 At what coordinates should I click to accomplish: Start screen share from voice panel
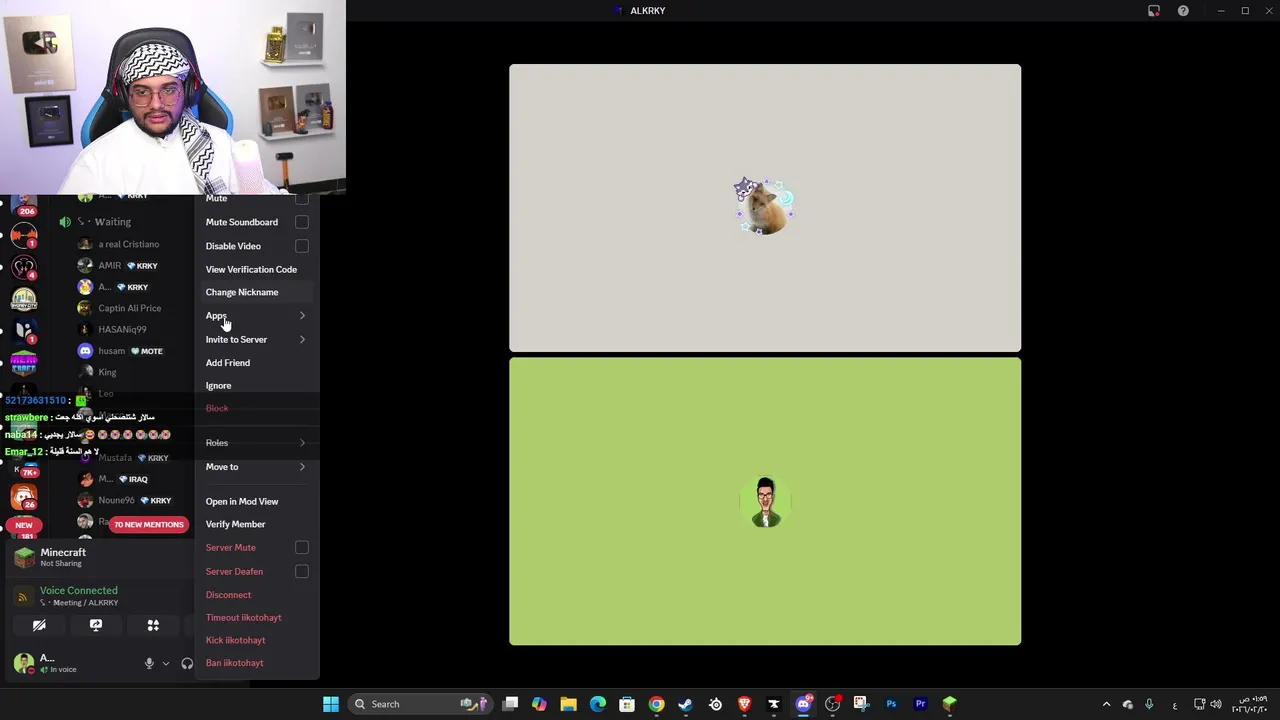tap(96, 625)
